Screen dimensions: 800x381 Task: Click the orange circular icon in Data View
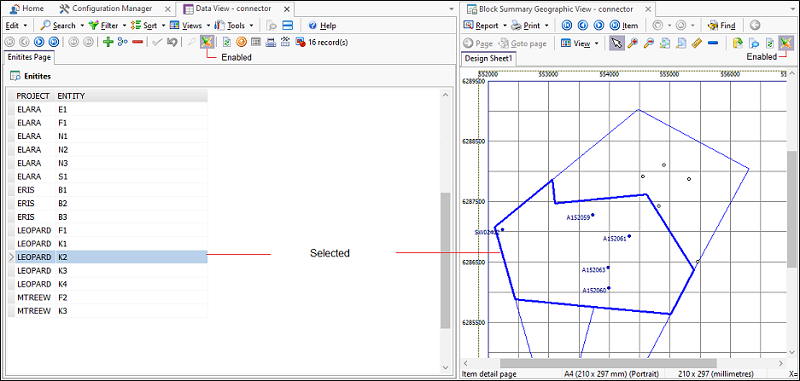tap(242, 42)
